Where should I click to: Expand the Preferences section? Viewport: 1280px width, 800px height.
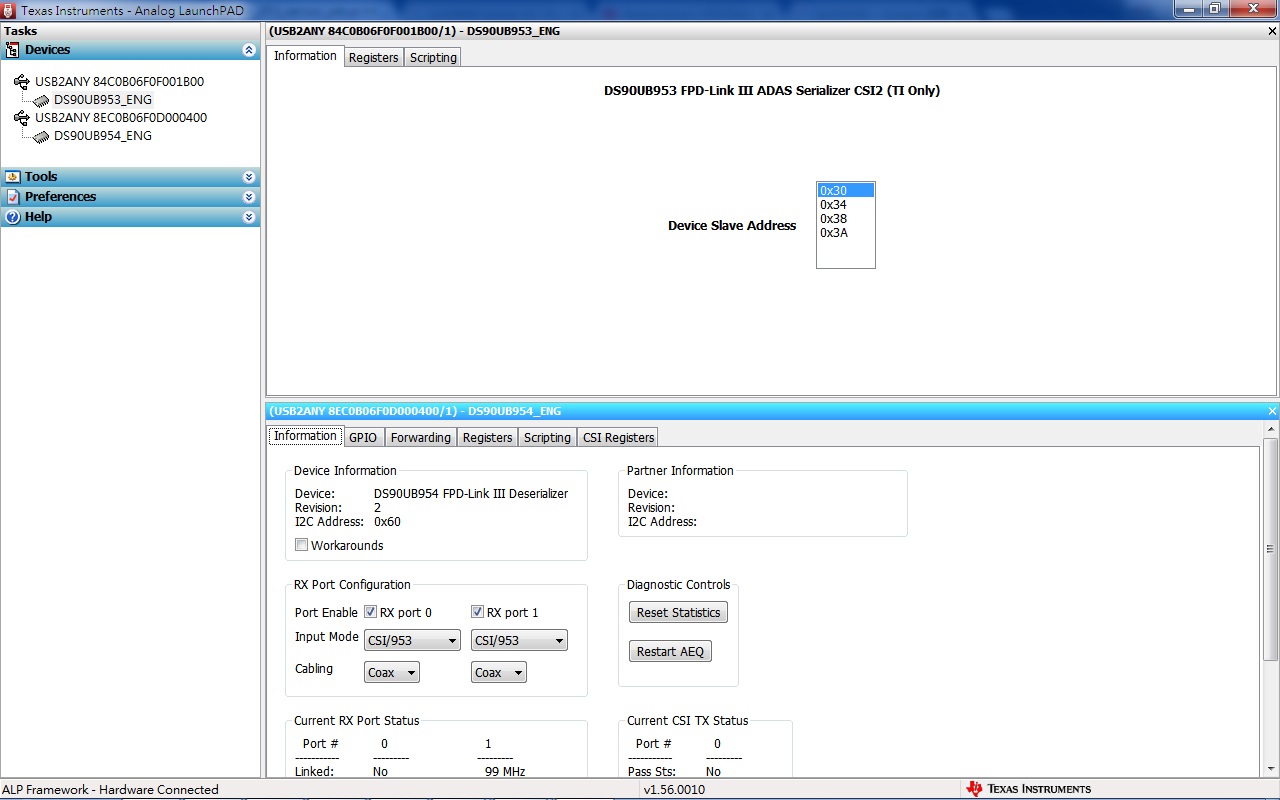click(x=249, y=197)
